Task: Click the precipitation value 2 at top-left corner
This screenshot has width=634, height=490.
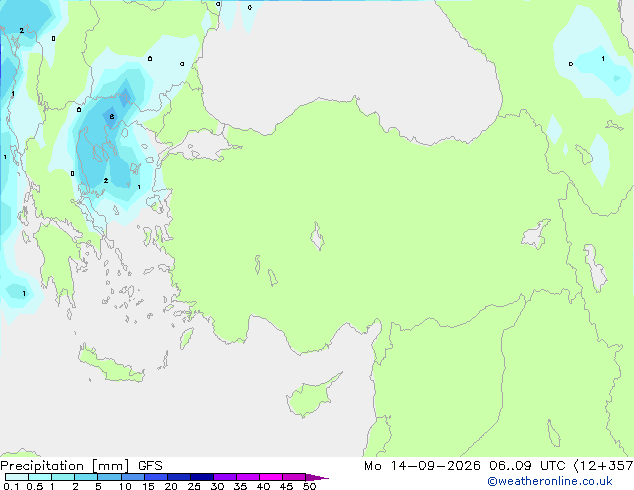Action: click(x=21, y=31)
